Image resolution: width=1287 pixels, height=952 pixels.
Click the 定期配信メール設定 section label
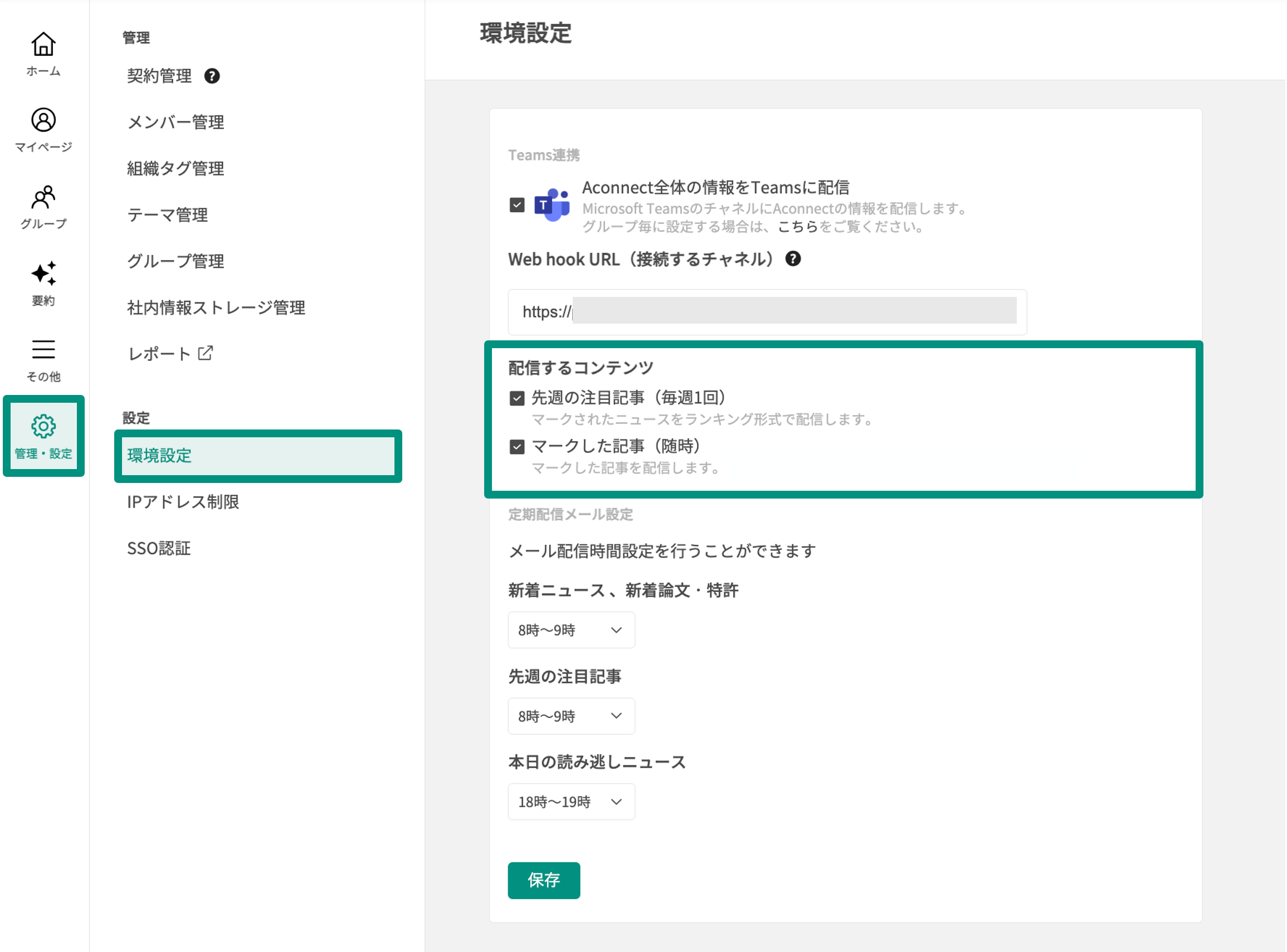tap(571, 514)
